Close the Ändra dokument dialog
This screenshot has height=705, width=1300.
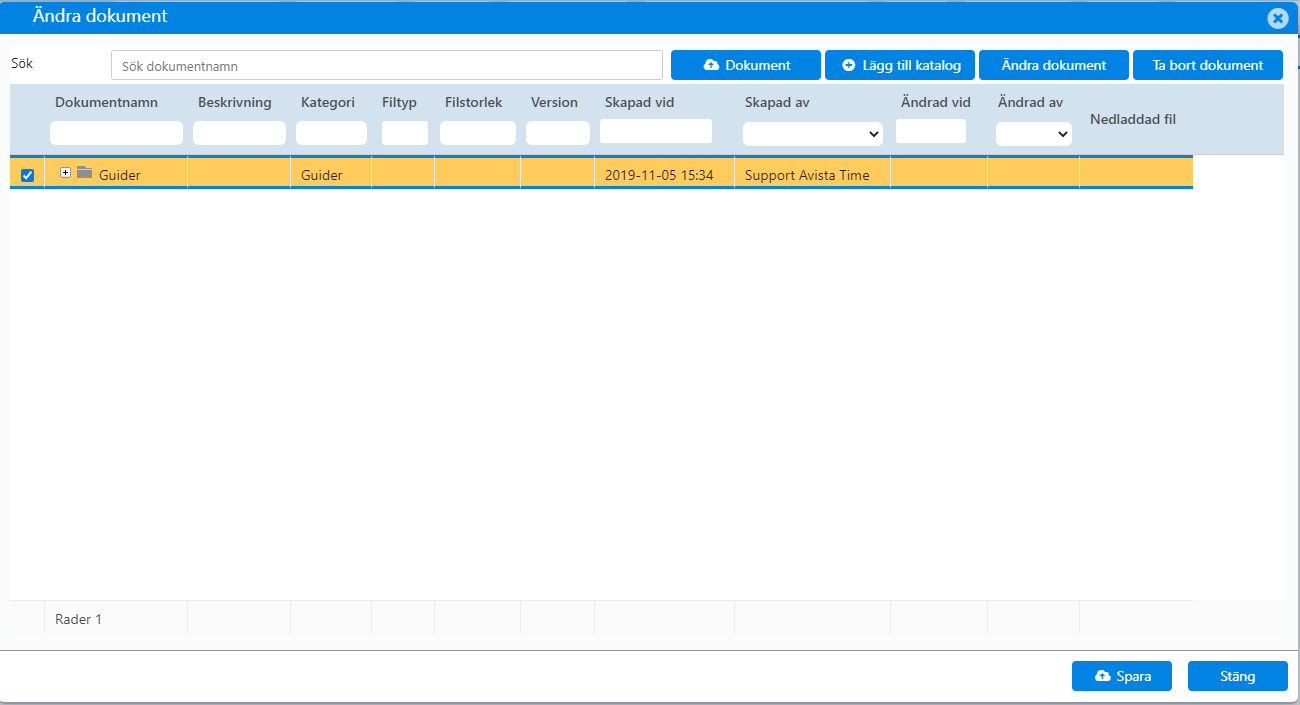point(1276,18)
